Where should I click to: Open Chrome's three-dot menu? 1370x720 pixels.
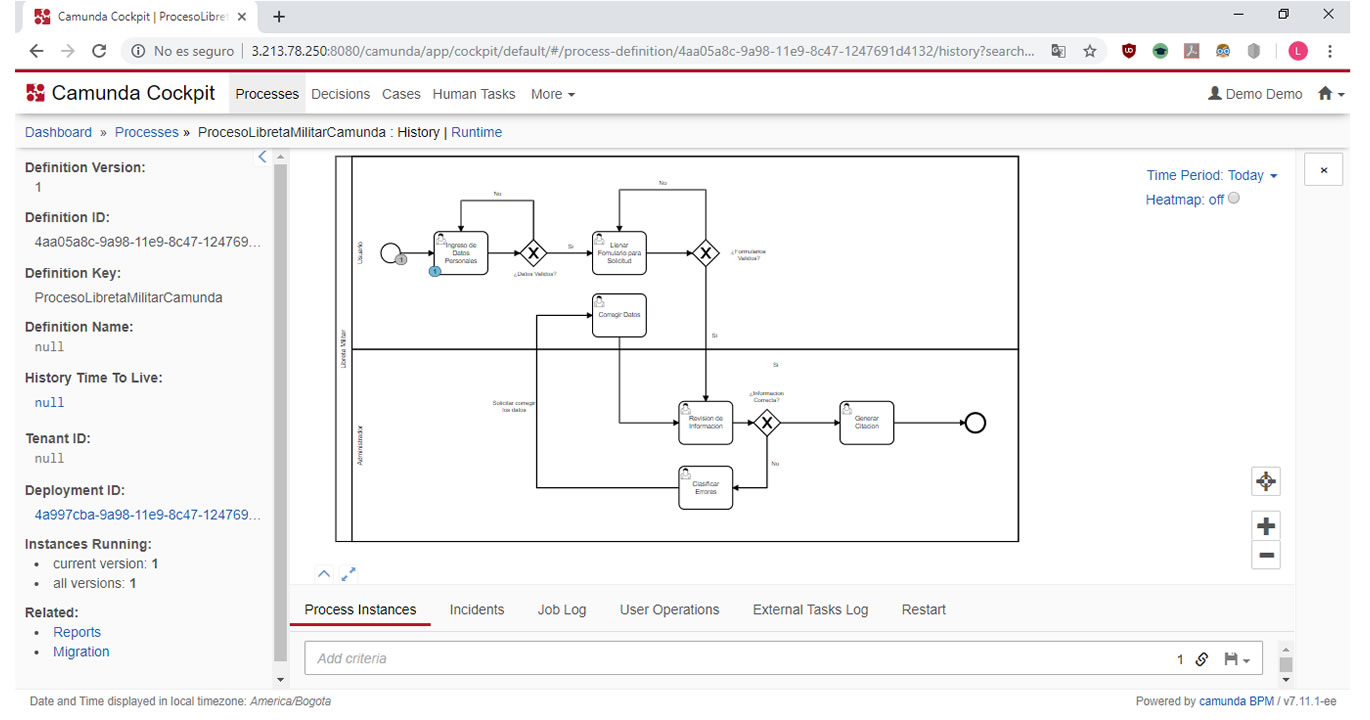pyautogui.click(x=1330, y=51)
